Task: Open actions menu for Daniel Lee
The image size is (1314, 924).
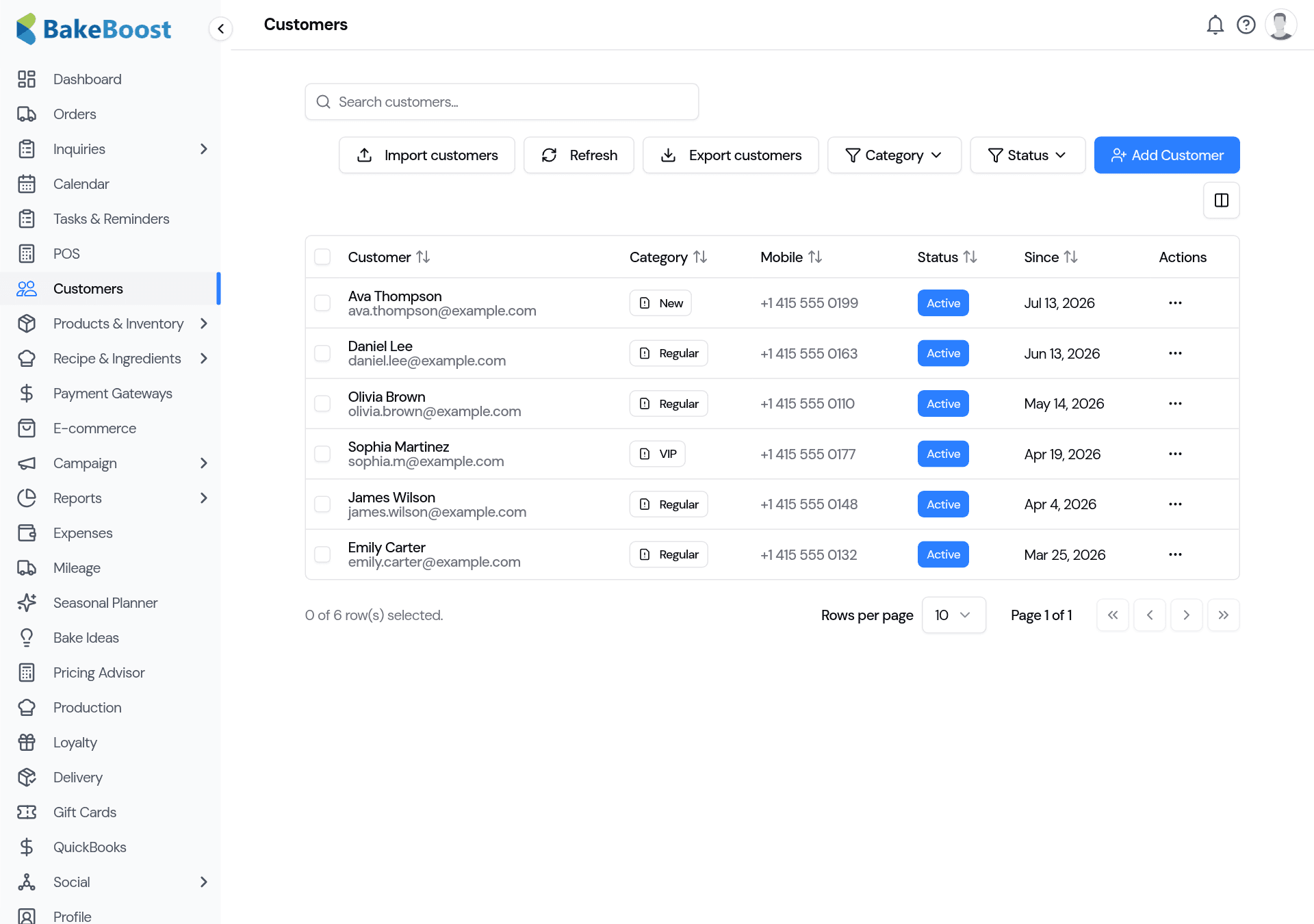Action: 1175,353
